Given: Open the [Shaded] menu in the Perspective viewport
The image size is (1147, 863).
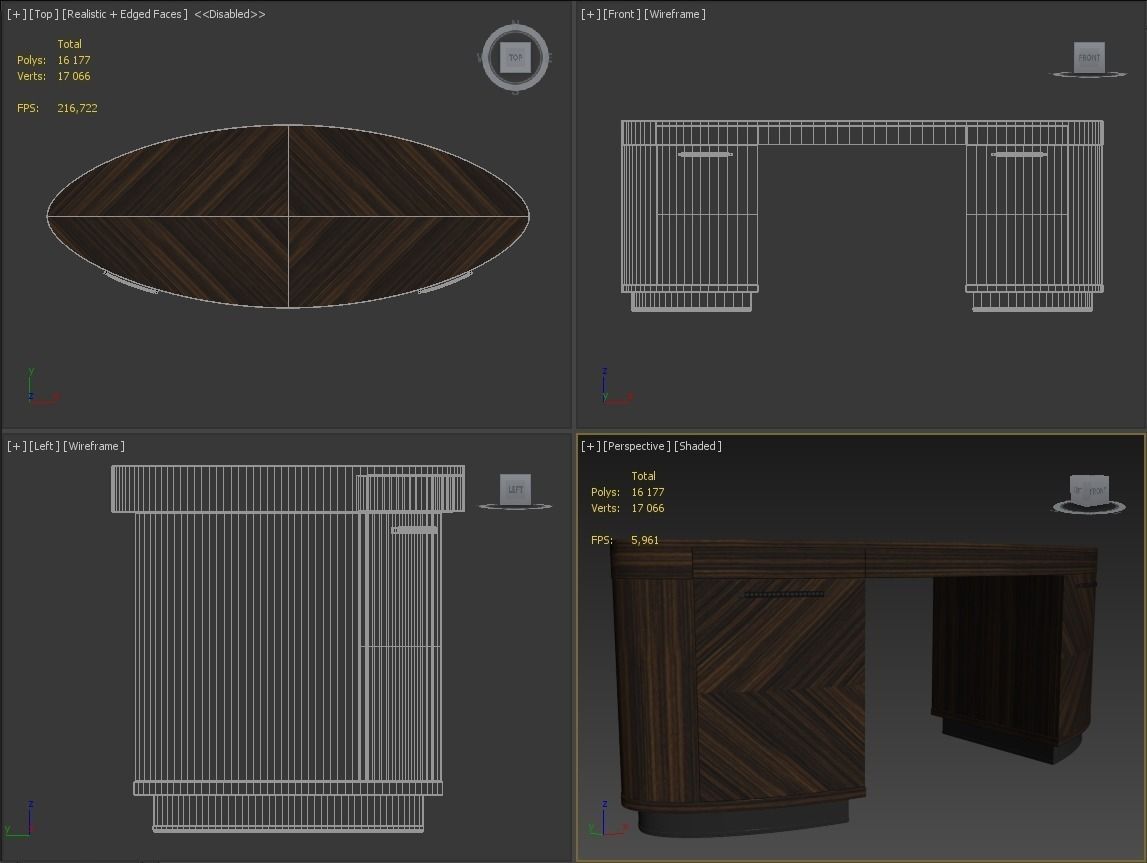Looking at the screenshot, I should (x=698, y=446).
